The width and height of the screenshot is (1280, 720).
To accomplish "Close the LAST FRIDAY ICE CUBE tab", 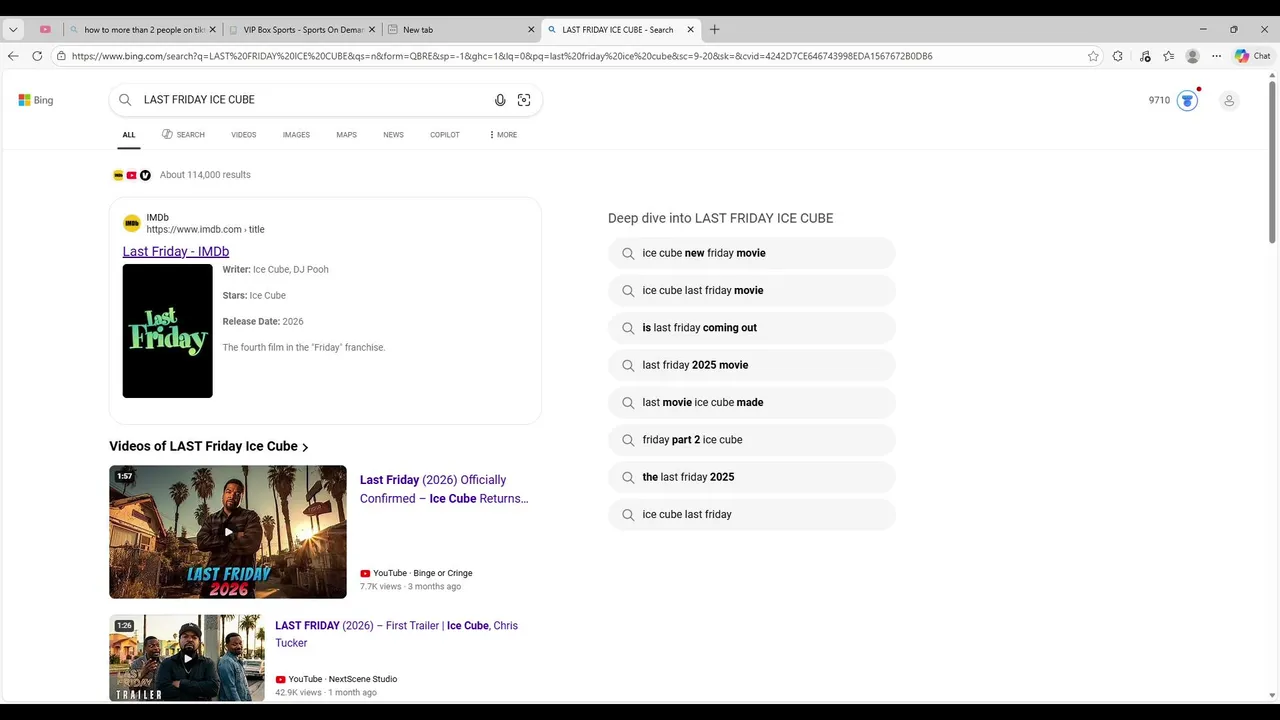I will tap(690, 30).
